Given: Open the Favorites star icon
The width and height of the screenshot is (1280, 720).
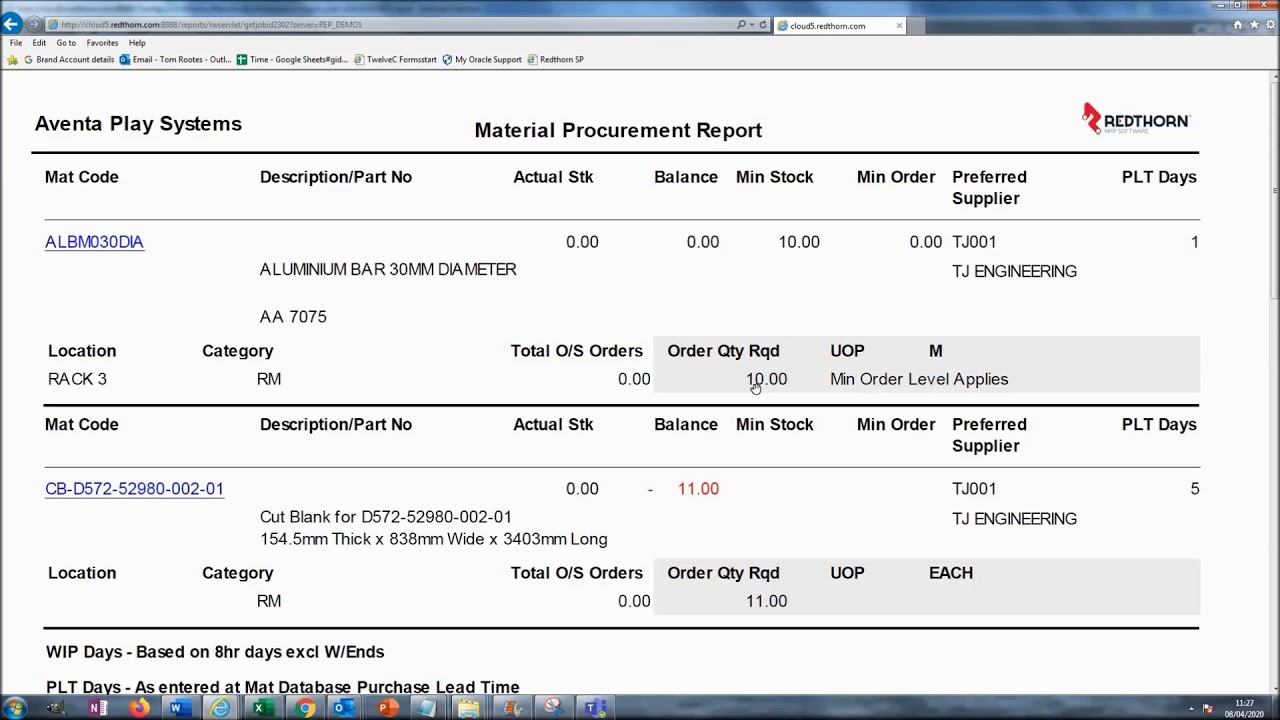Looking at the screenshot, I should (x=1253, y=25).
